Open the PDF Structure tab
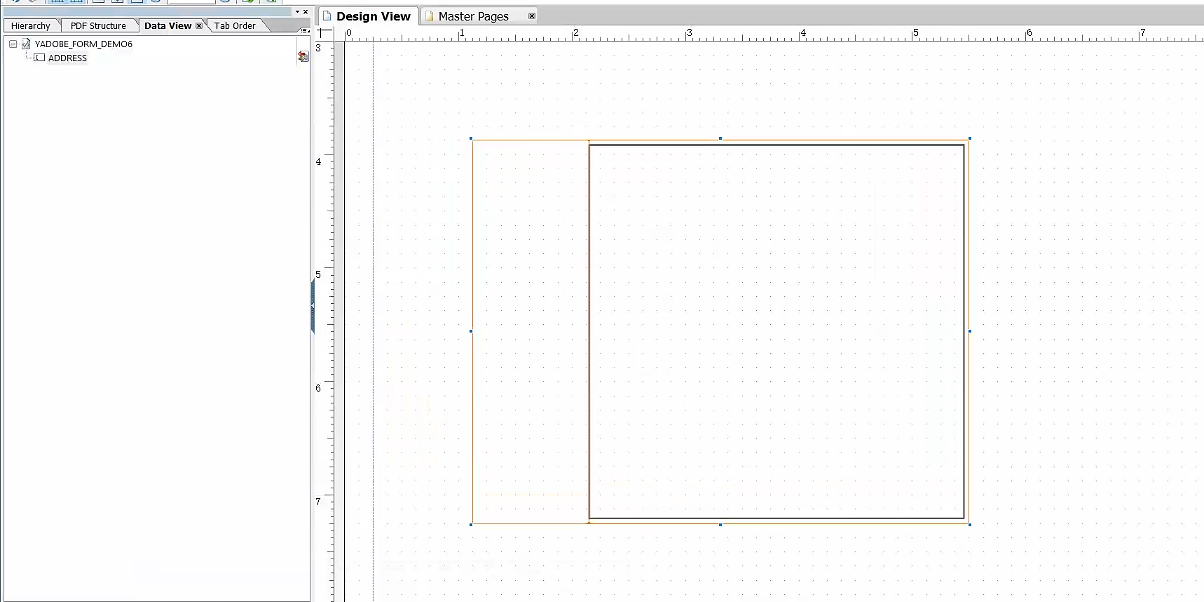 point(98,25)
